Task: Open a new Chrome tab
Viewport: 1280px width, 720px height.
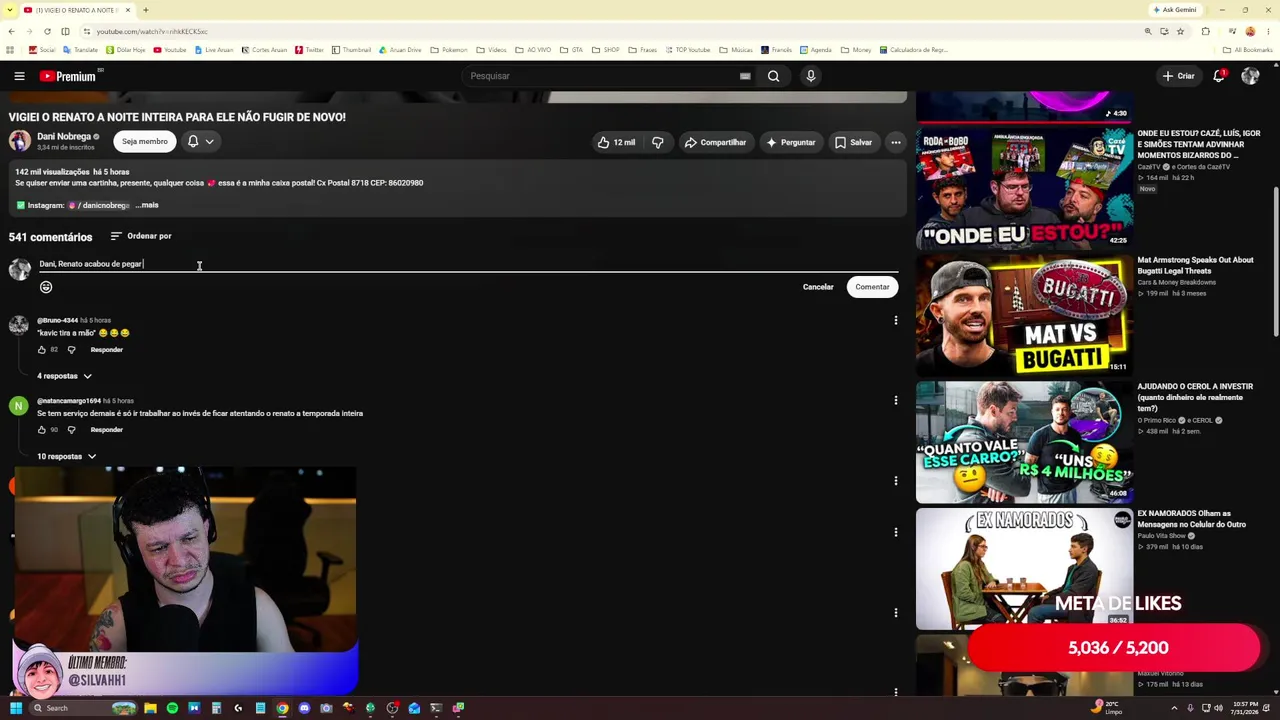Action: [146, 10]
